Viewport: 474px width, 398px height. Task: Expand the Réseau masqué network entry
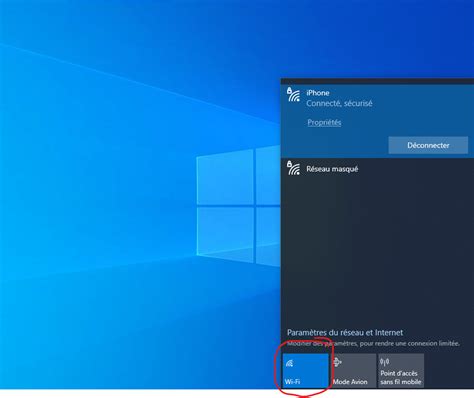click(377, 169)
